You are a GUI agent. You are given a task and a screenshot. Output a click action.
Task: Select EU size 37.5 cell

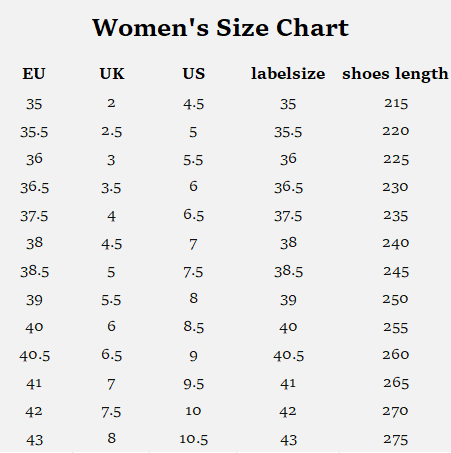34,216
